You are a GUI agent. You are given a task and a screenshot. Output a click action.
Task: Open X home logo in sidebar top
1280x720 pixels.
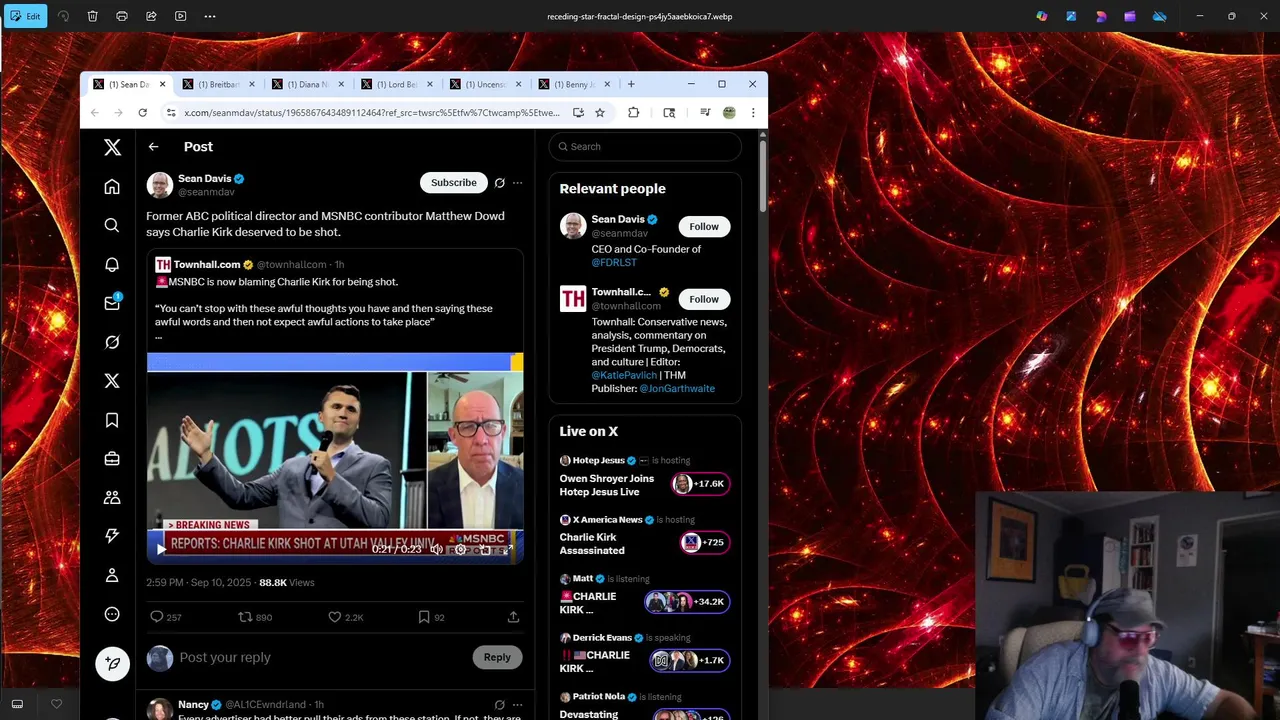click(x=112, y=147)
